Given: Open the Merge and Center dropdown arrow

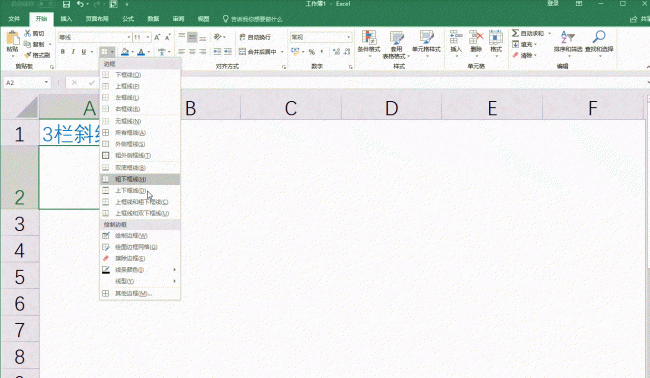Looking at the screenshot, I should pos(282,52).
